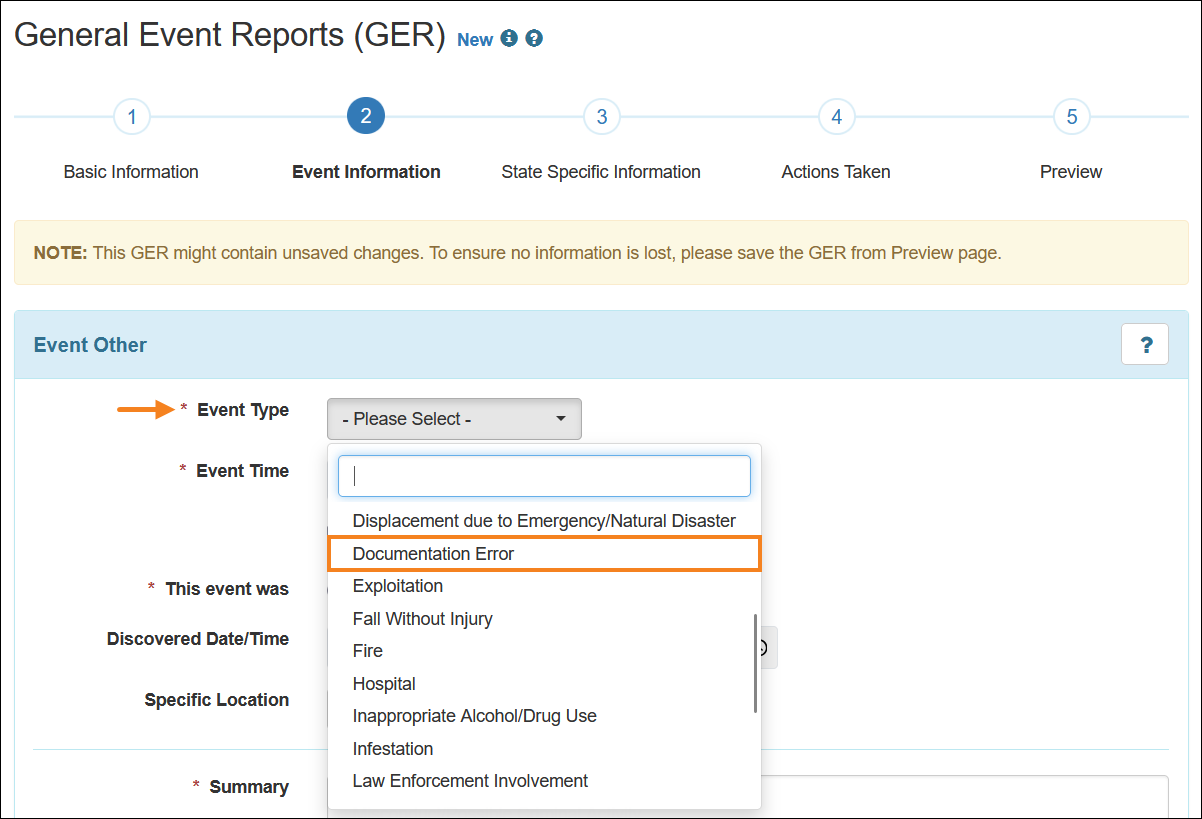
Task: Pick Hospital event type
Action: pos(544,684)
